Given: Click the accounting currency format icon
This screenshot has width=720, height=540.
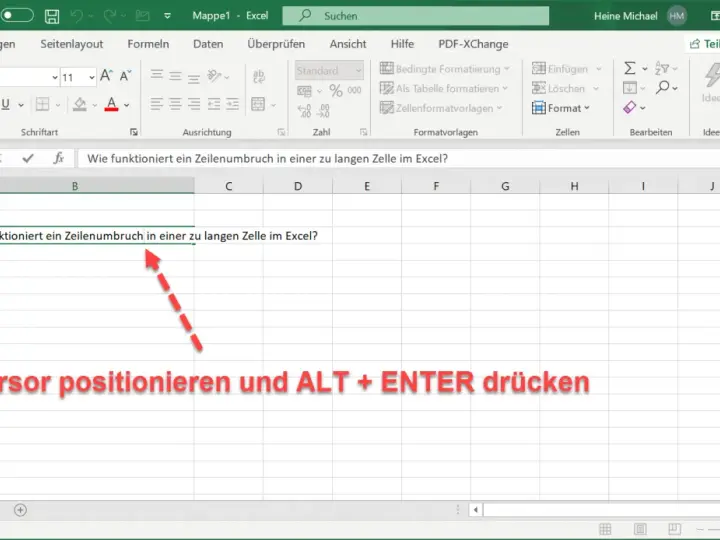Looking at the screenshot, I should click(304, 91).
